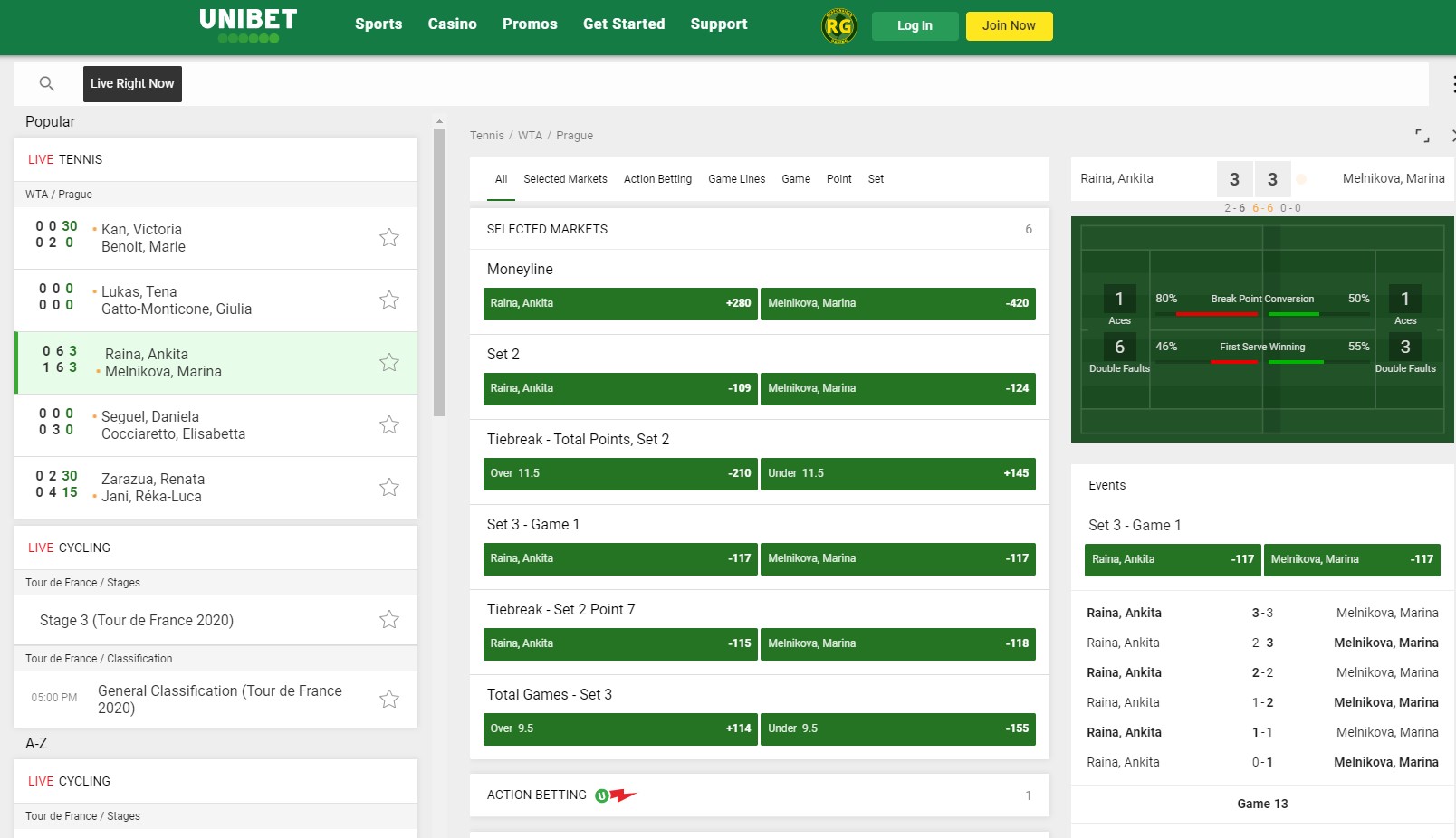Open Kan, Victoria vs Benoit, Marie match
The width and height of the screenshot is (1456, 838).
pos(216,238)
